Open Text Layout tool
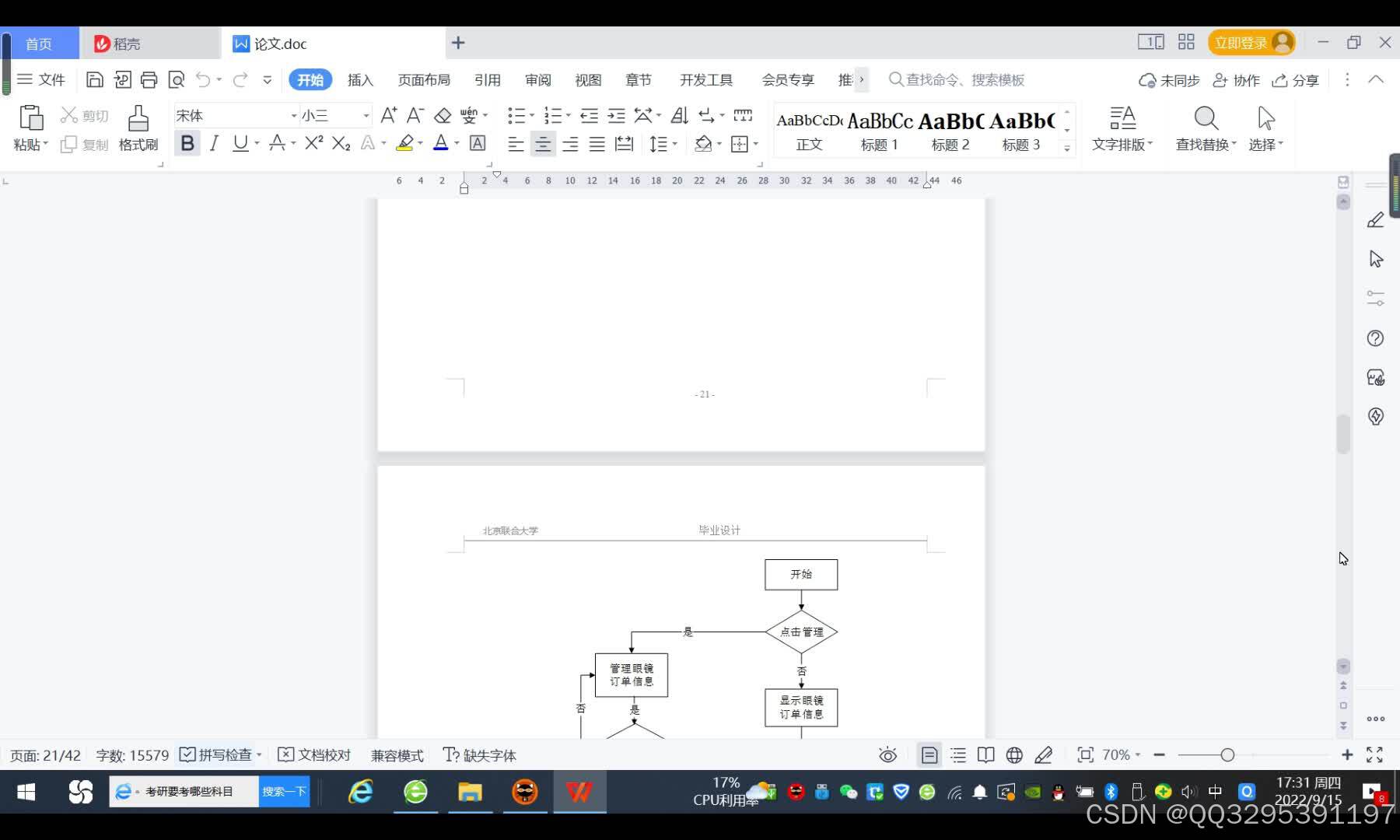The height and width of the screenshot is (840, 1400). click(x=1122, y=128)
